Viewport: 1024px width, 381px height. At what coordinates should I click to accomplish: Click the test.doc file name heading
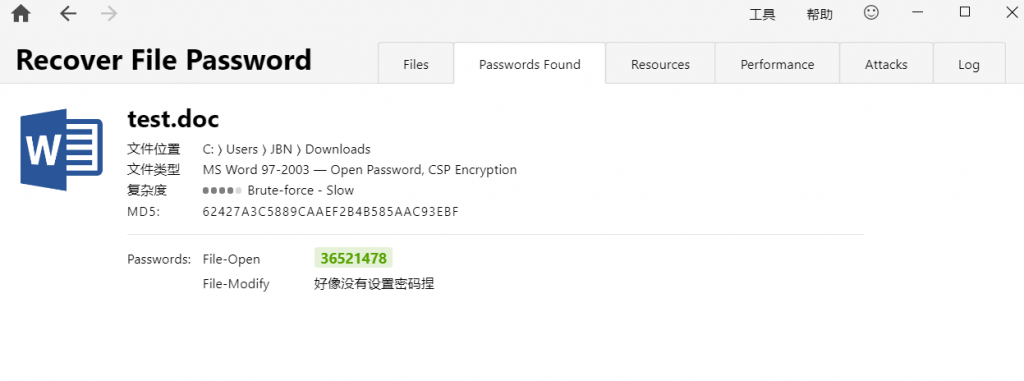(x=173, y=119)
